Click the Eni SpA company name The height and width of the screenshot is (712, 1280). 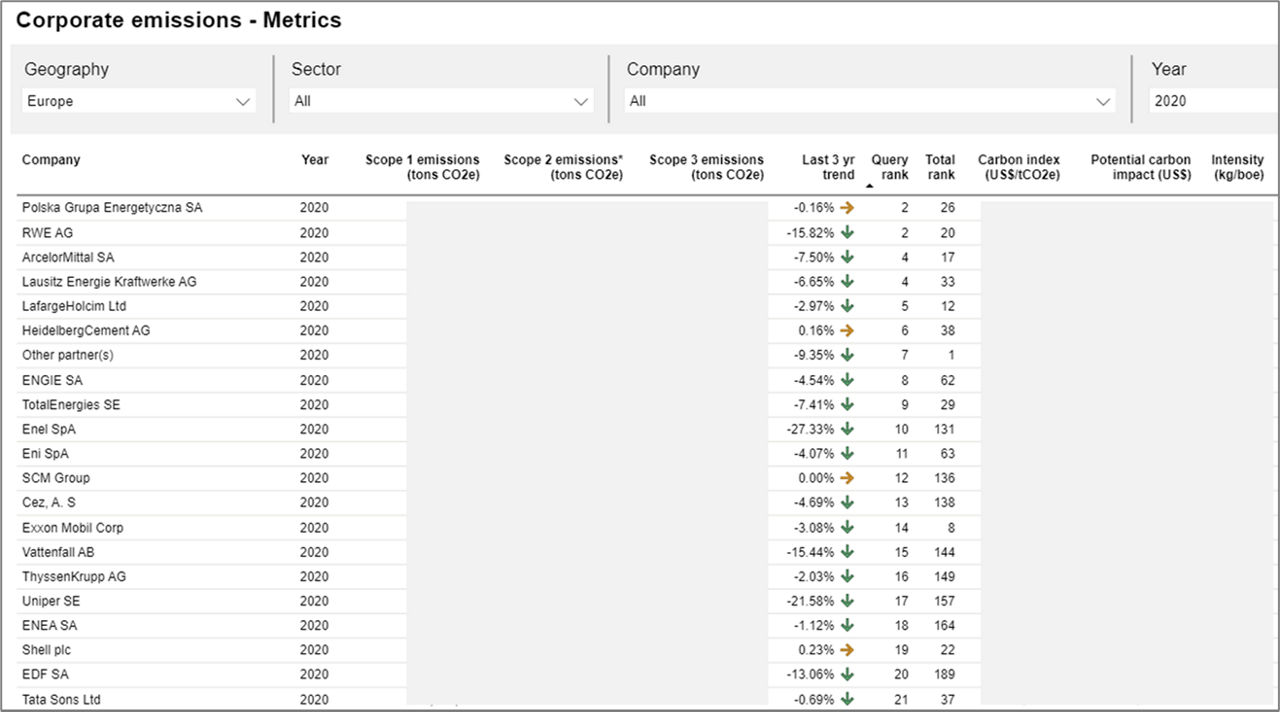coord(45,453)
